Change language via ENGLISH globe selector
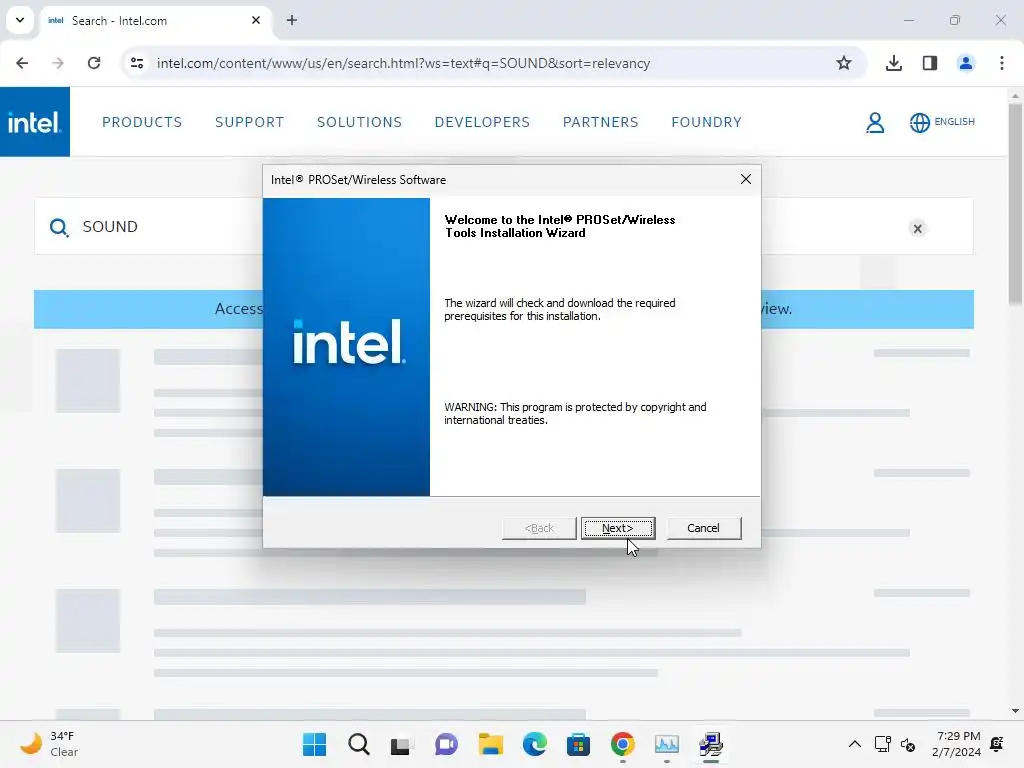 942,122
